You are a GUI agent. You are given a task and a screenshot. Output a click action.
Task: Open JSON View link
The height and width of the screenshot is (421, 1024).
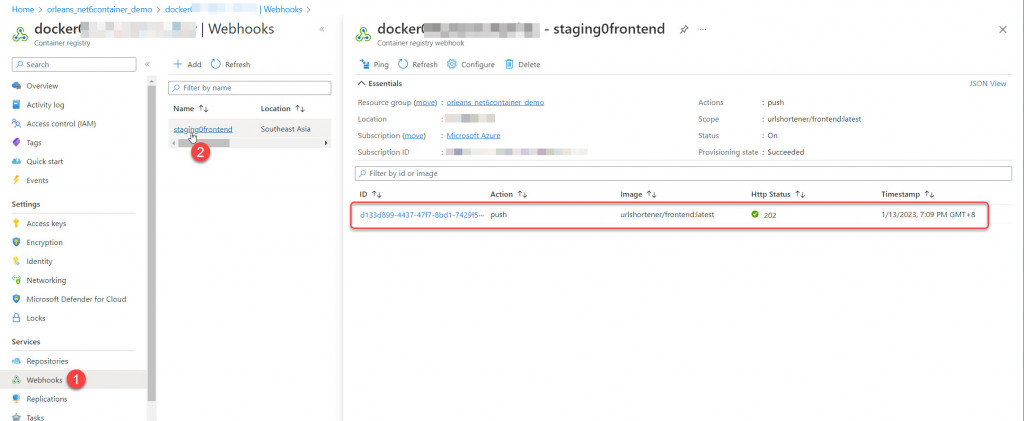(x=988, y=84)
